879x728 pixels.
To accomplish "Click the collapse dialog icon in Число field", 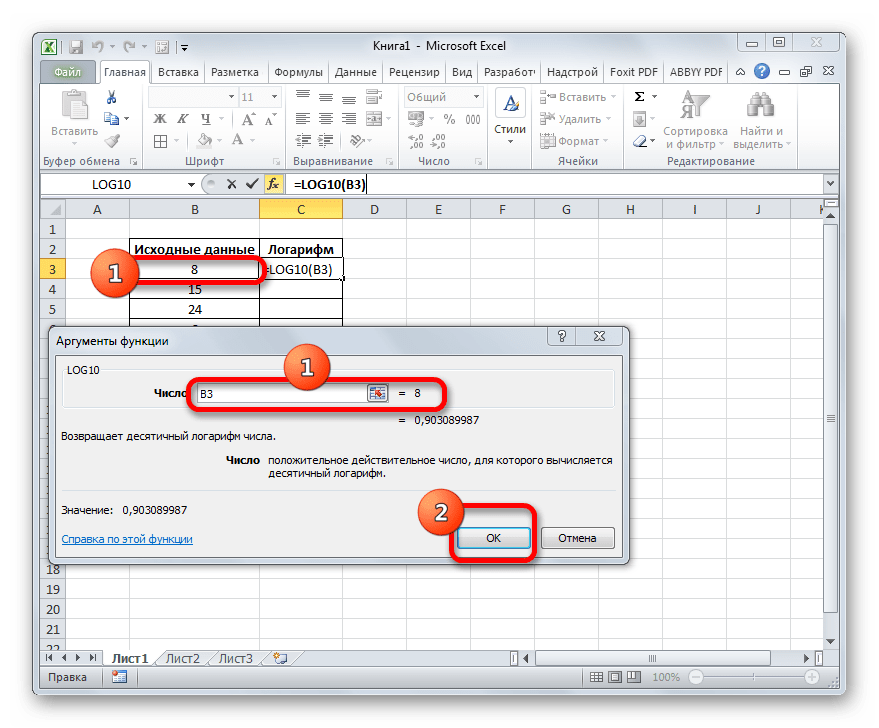I will point(377,394).
